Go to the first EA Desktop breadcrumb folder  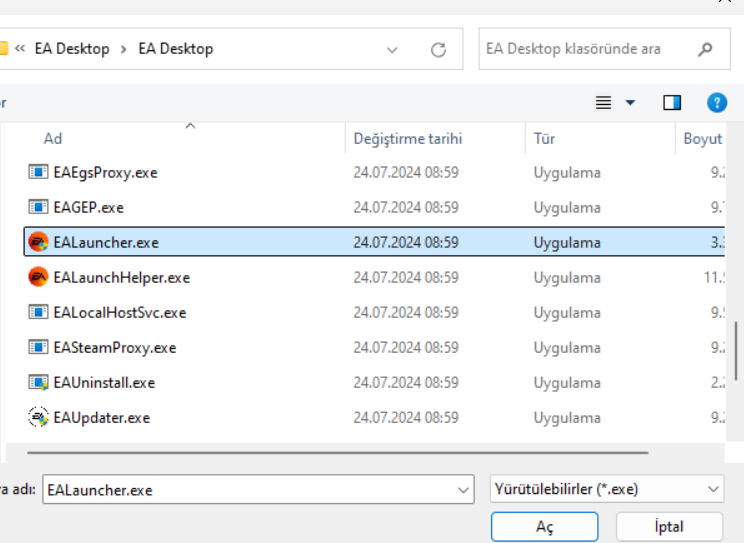point(72,49)
